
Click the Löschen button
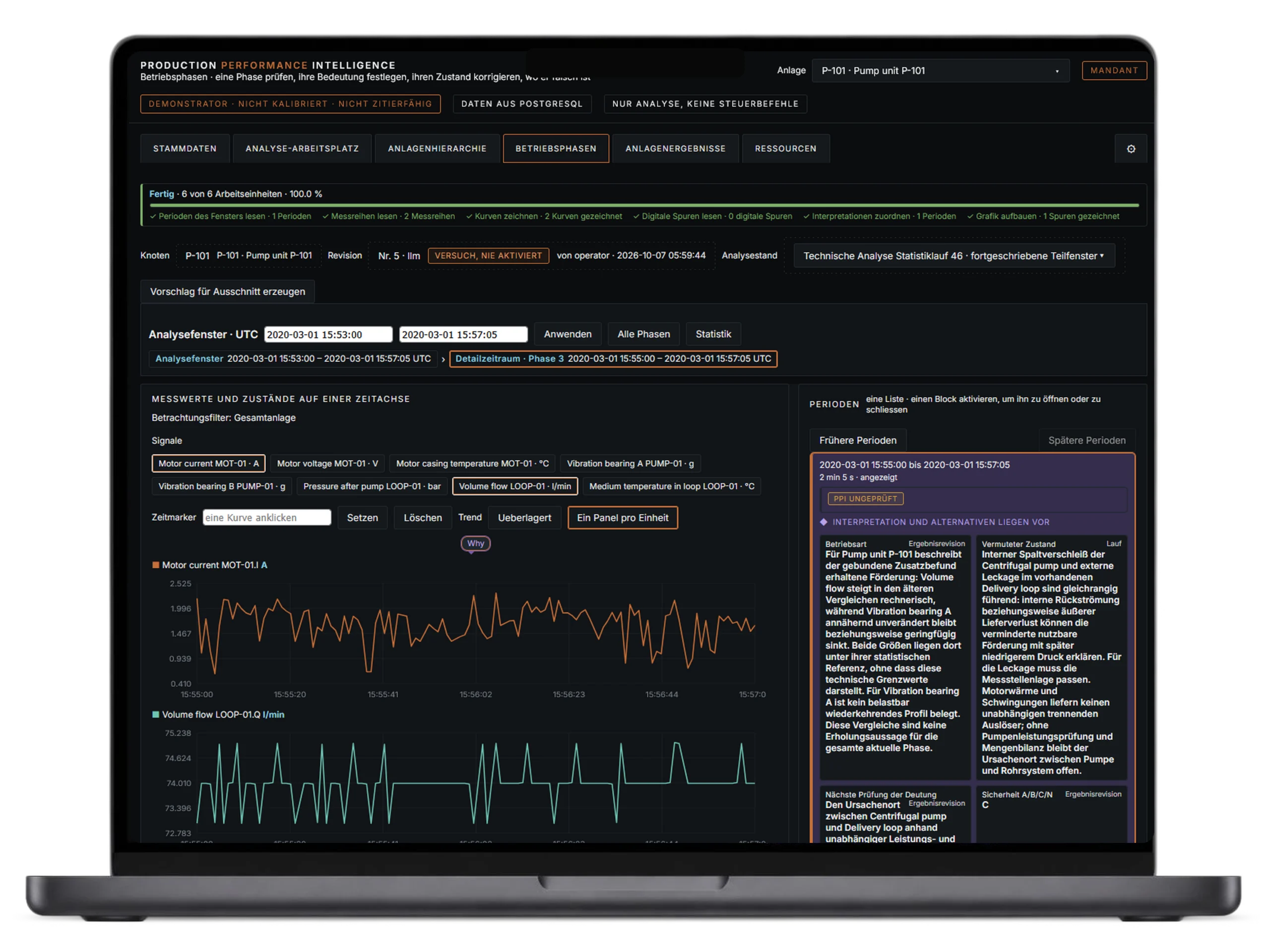[423, 518]
